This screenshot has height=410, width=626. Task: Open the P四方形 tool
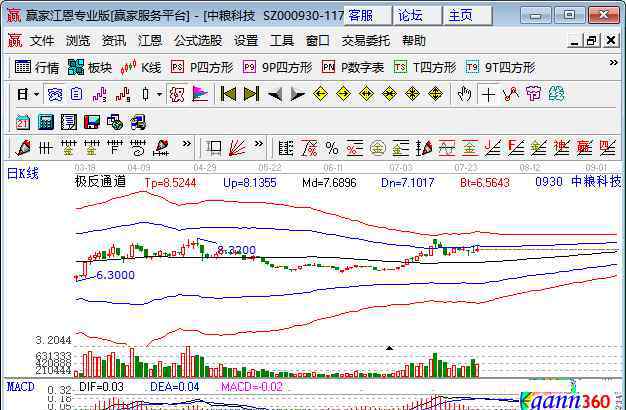[202, 67]
